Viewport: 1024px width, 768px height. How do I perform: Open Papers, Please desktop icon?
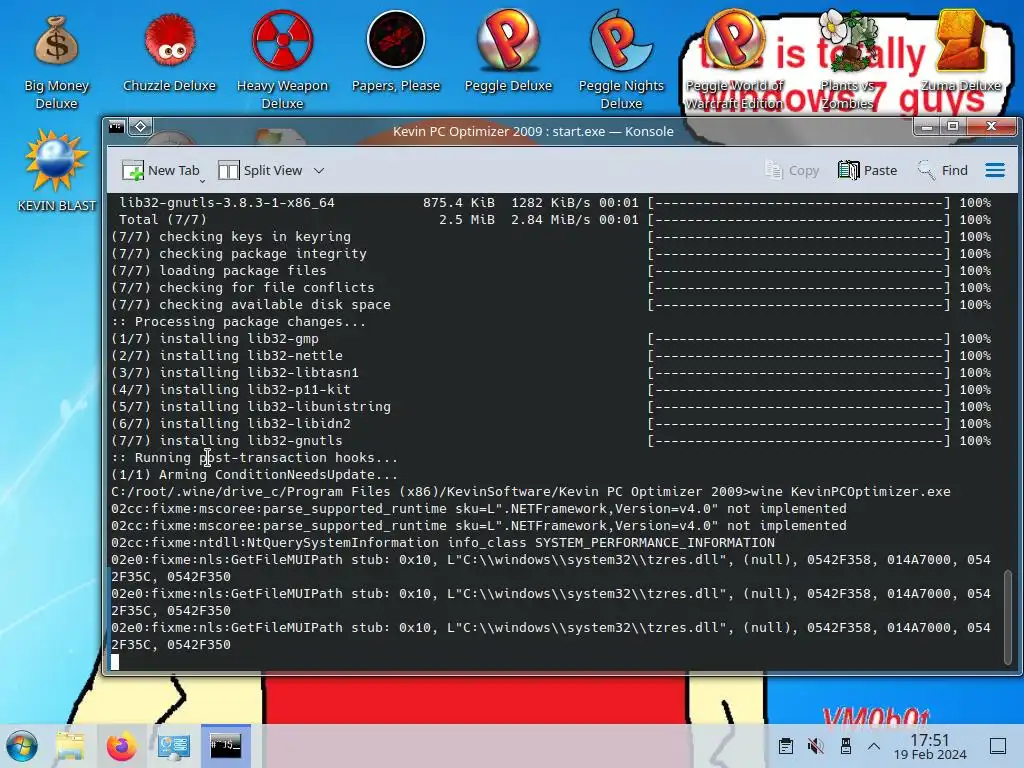point(396,52)
